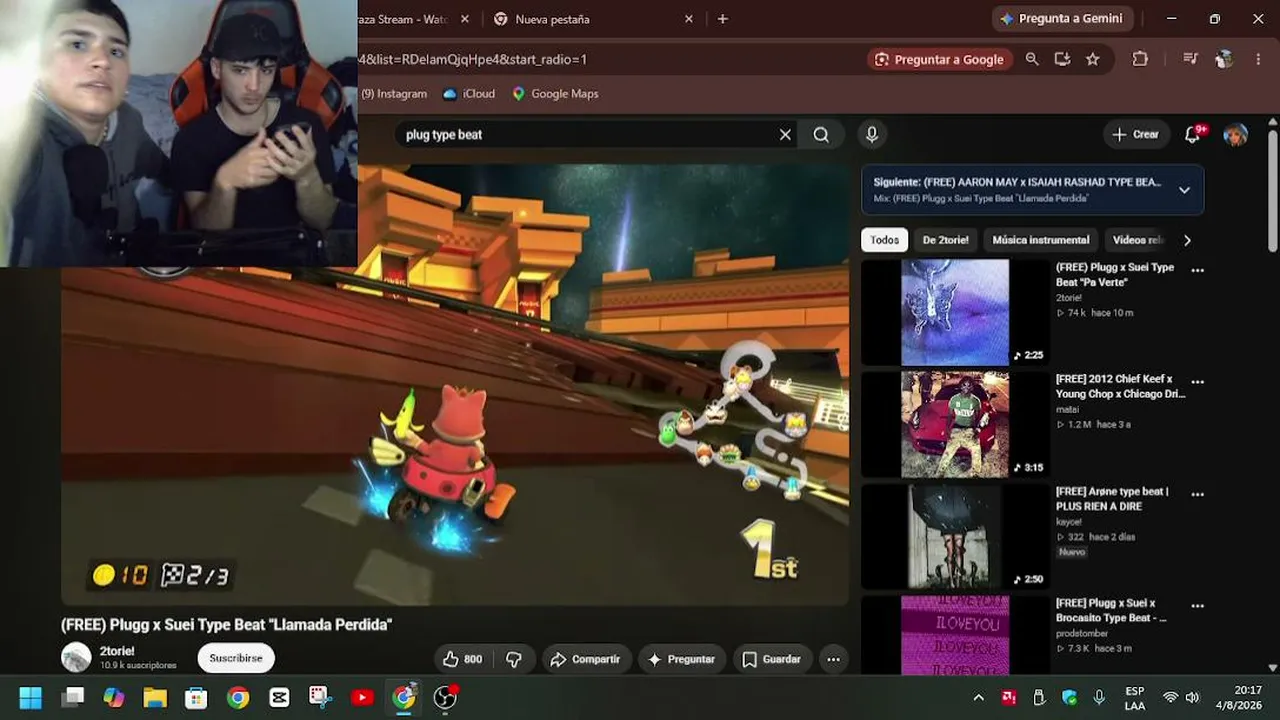Screen dimensions: 1280x720
Task: Click Suscribirse button
Action: click(x=236, y=658)
